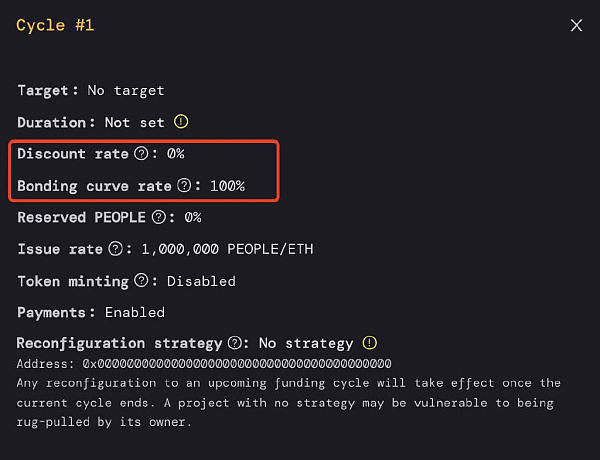Viewport: 600px width, 460px height.
Task: Click the 1,000,000 PEOPLE/ETH issue rate value
Action: click(227, 249)
